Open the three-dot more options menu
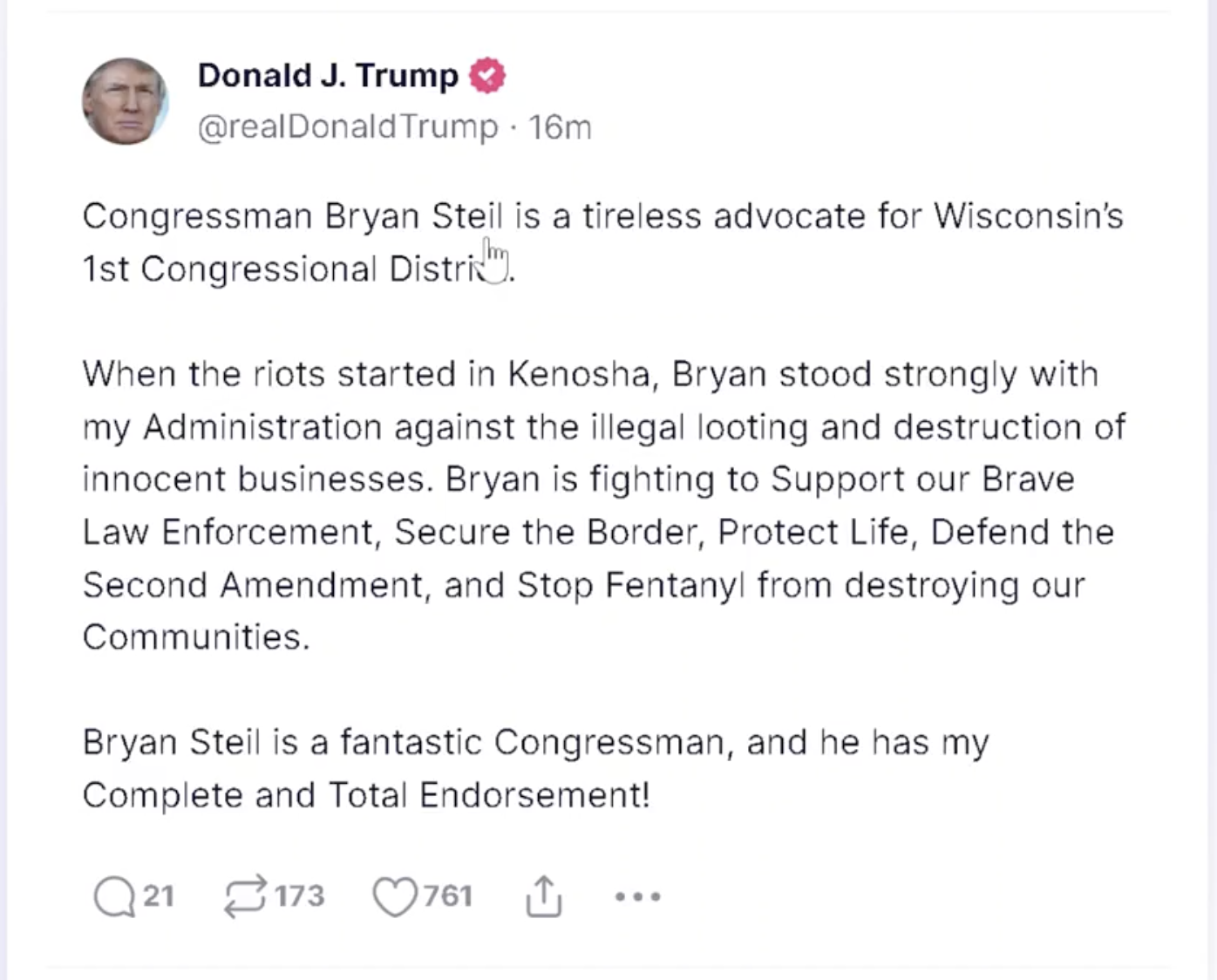This screenshot has height=980, width=1217. click(637, 896)
